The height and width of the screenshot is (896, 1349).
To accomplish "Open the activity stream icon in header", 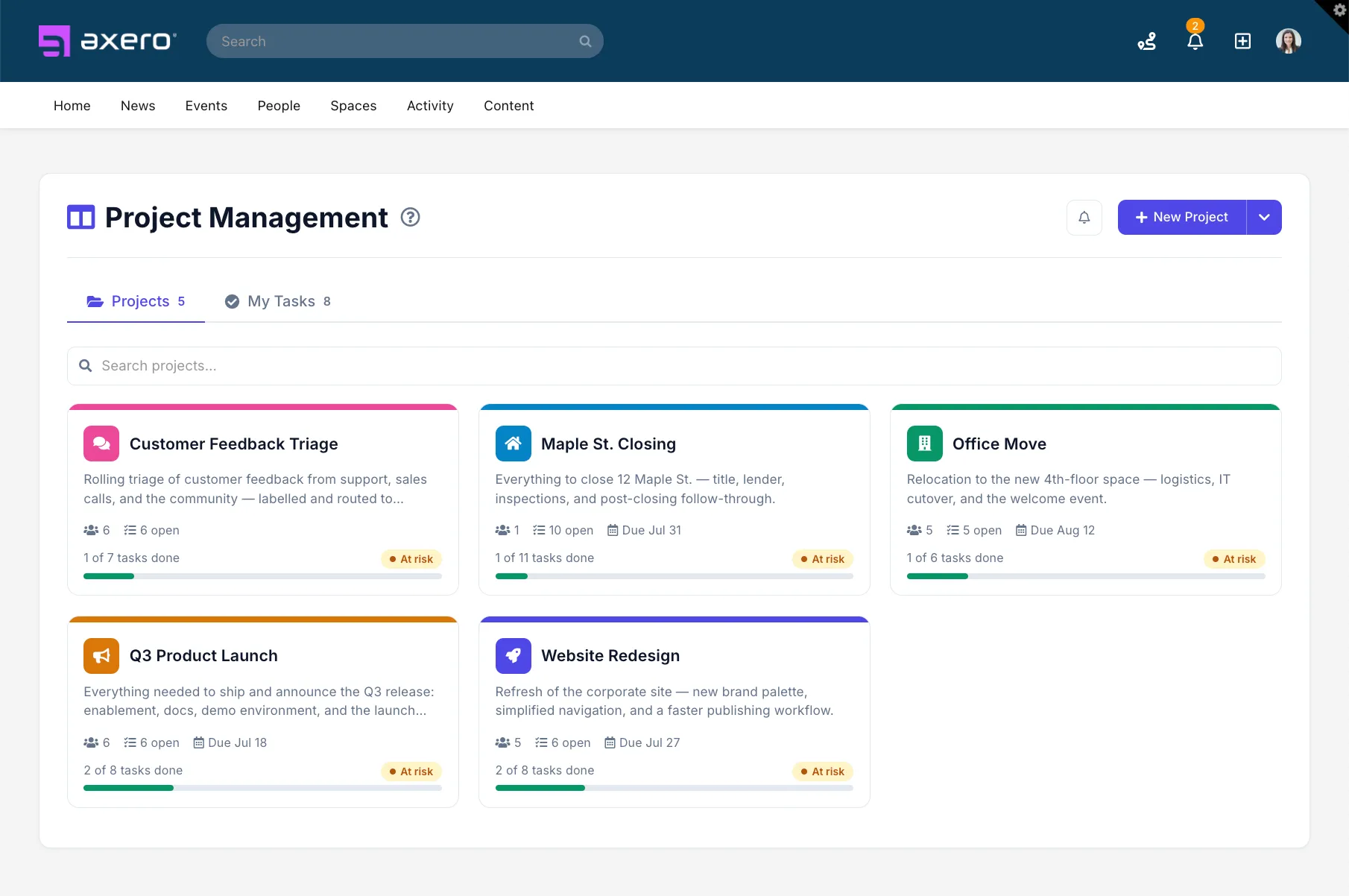I will [1147, 41].
